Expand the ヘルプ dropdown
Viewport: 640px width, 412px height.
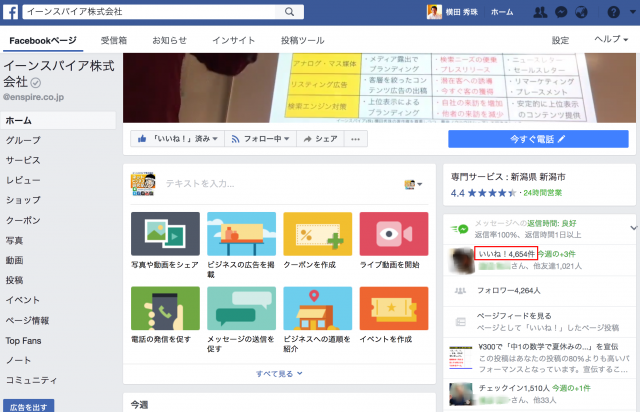pyautogui.click(x=611, y=39)
